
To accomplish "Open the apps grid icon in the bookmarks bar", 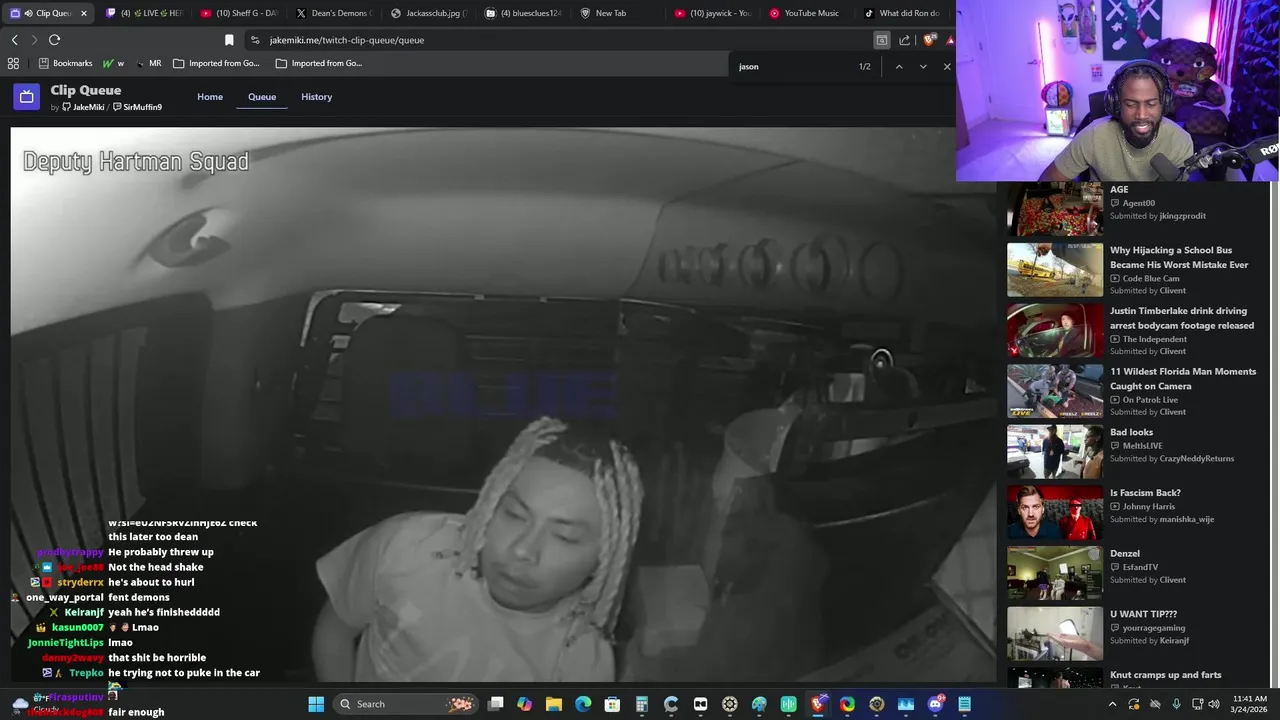I will point(13,63).
